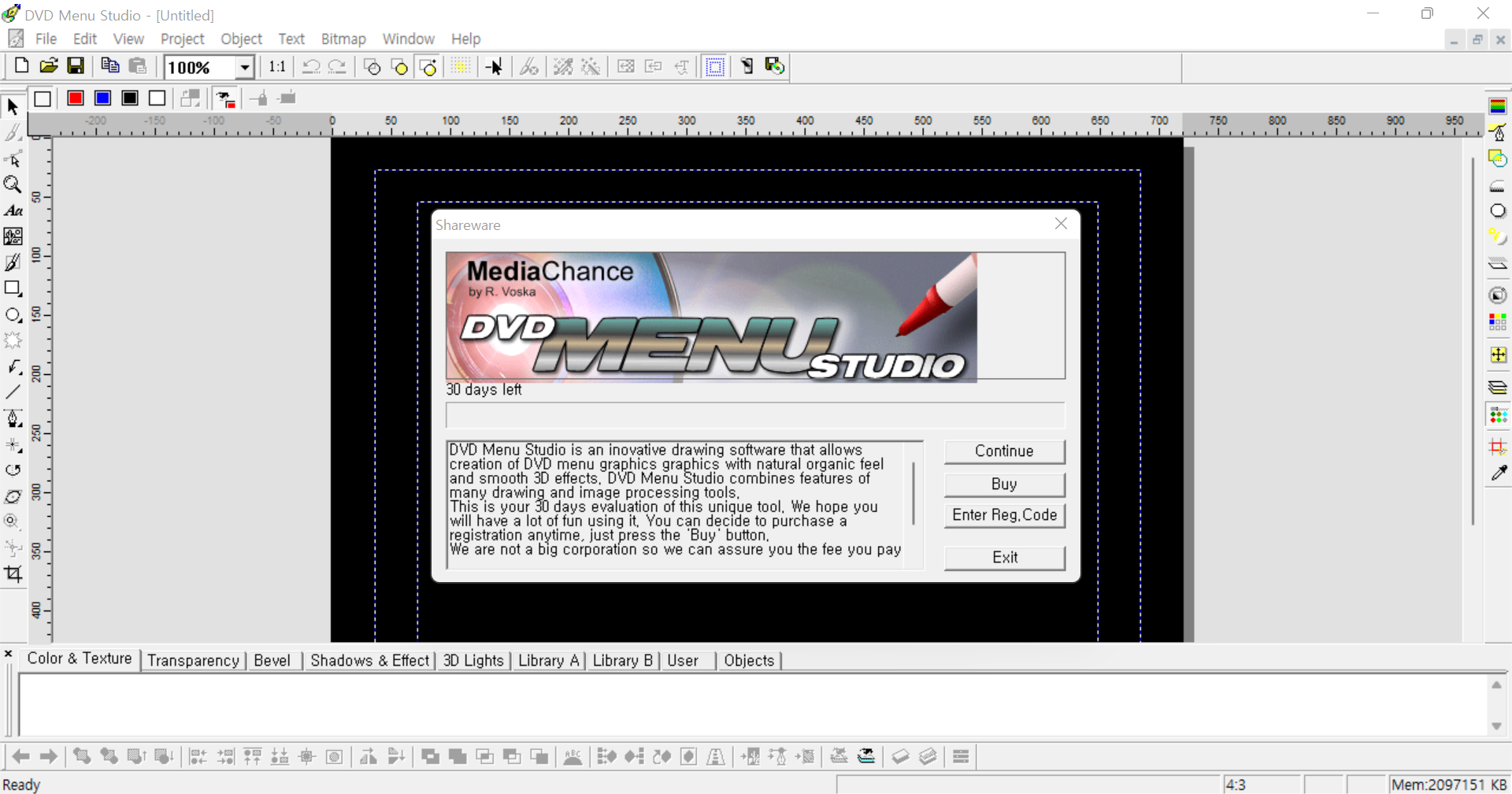Close the Shareware dialog
Image resolution: width=1512 pixels, height=794 pixels.
(x=1061, y=224)
